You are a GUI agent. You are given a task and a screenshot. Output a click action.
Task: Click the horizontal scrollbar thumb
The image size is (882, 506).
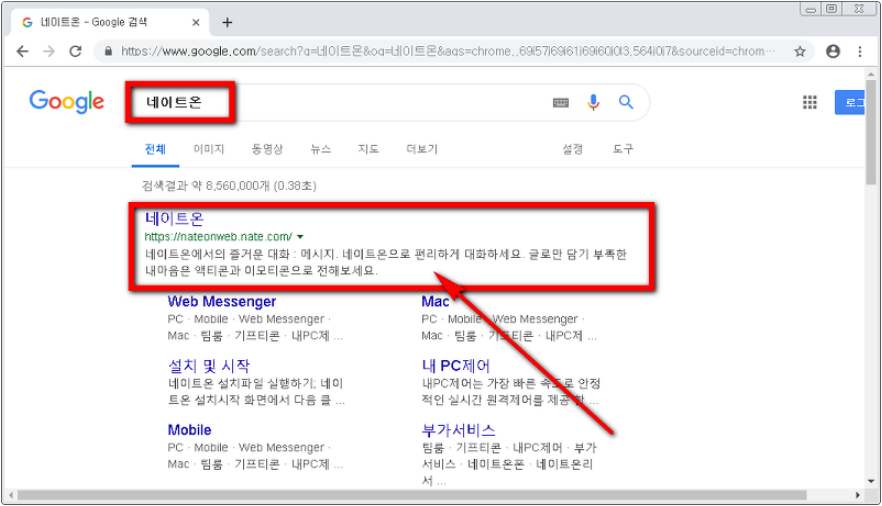click(411, 495)
